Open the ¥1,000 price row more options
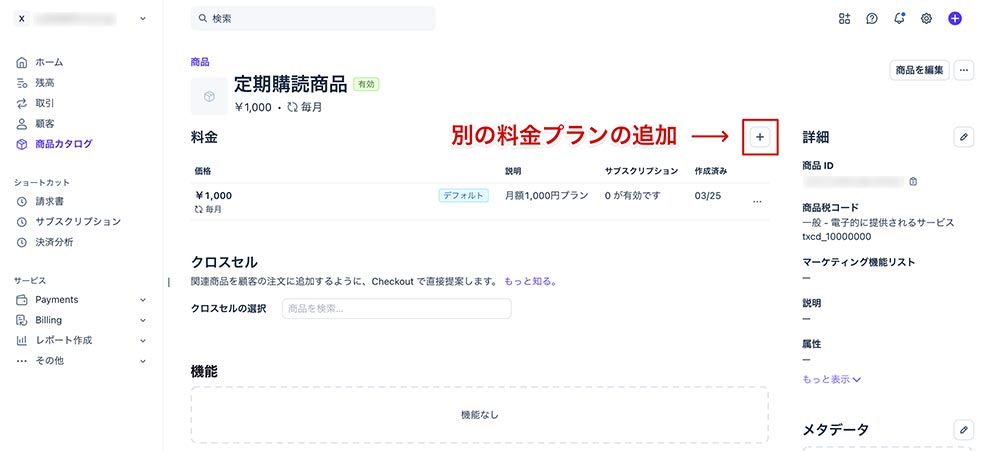 (757, 201)
